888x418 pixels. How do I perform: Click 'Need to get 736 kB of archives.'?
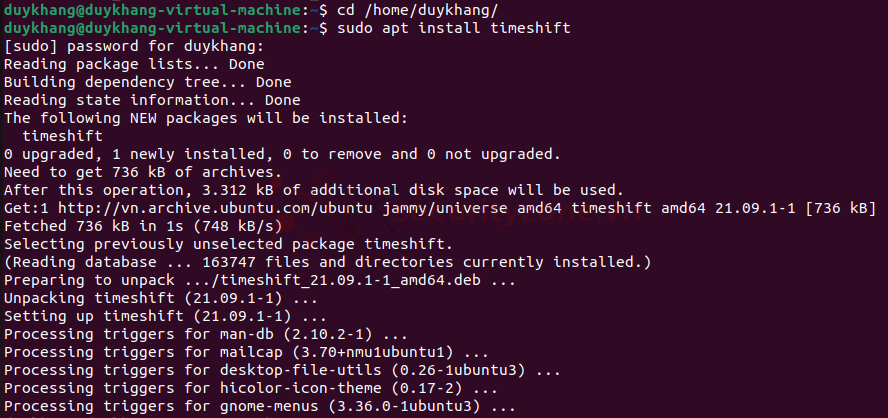pyautogui.click(x=143, y=172)
